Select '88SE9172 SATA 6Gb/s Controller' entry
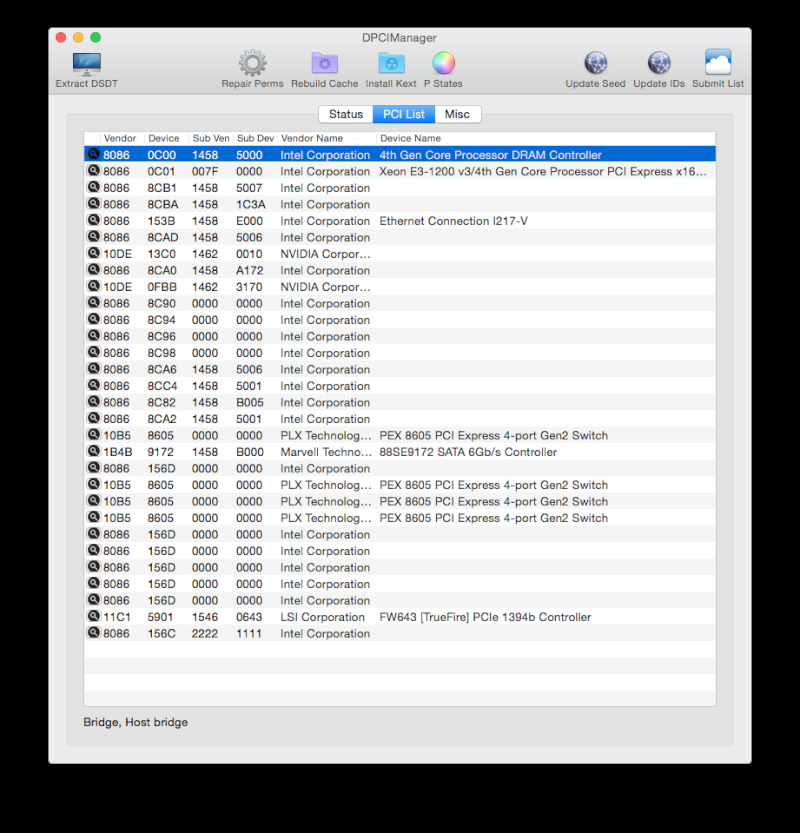 click(x=468, y=452)
